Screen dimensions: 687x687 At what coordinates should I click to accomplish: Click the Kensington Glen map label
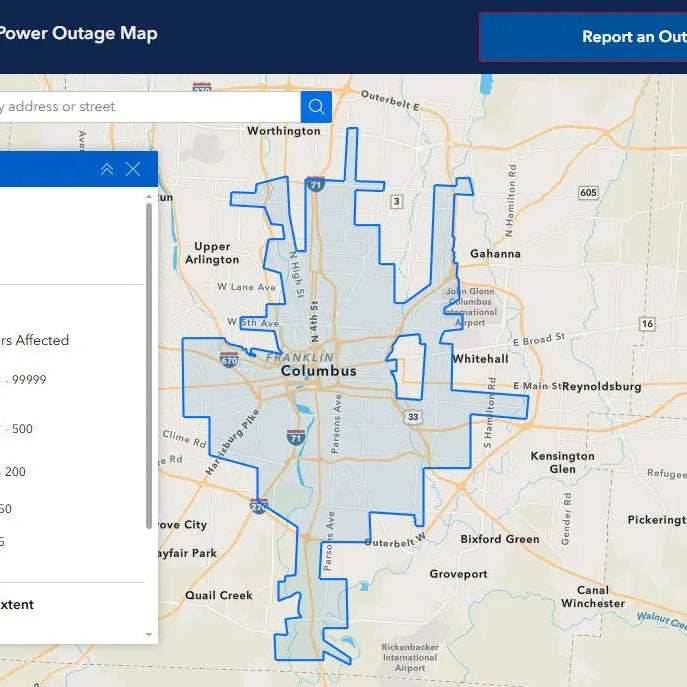point(563,462)
